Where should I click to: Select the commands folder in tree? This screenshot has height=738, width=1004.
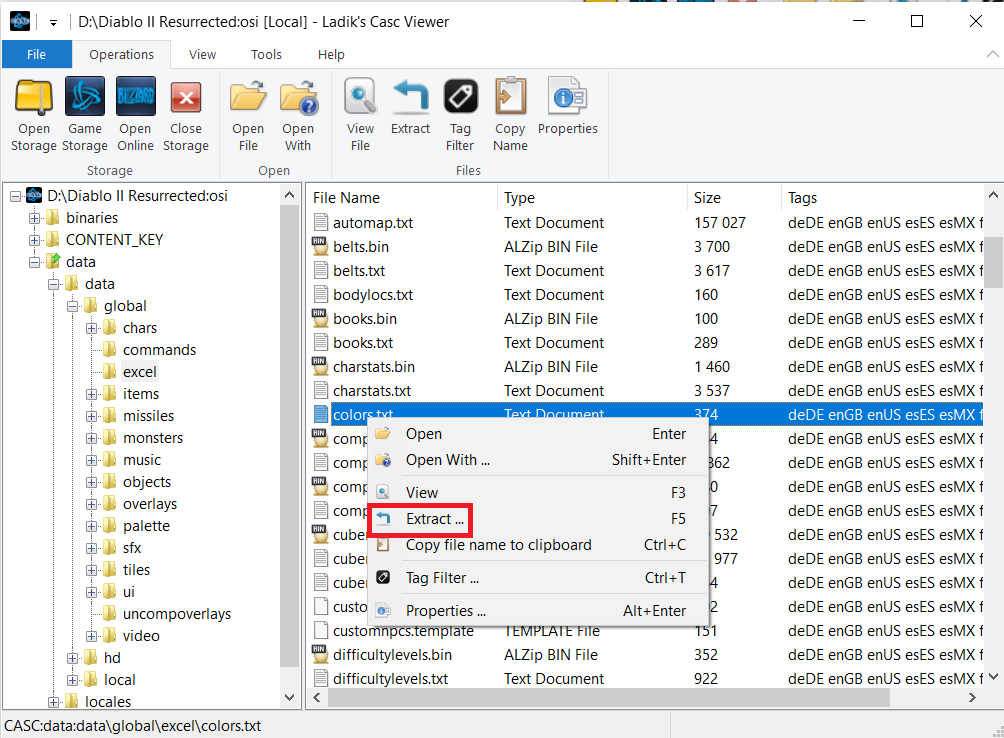[159, 350]
